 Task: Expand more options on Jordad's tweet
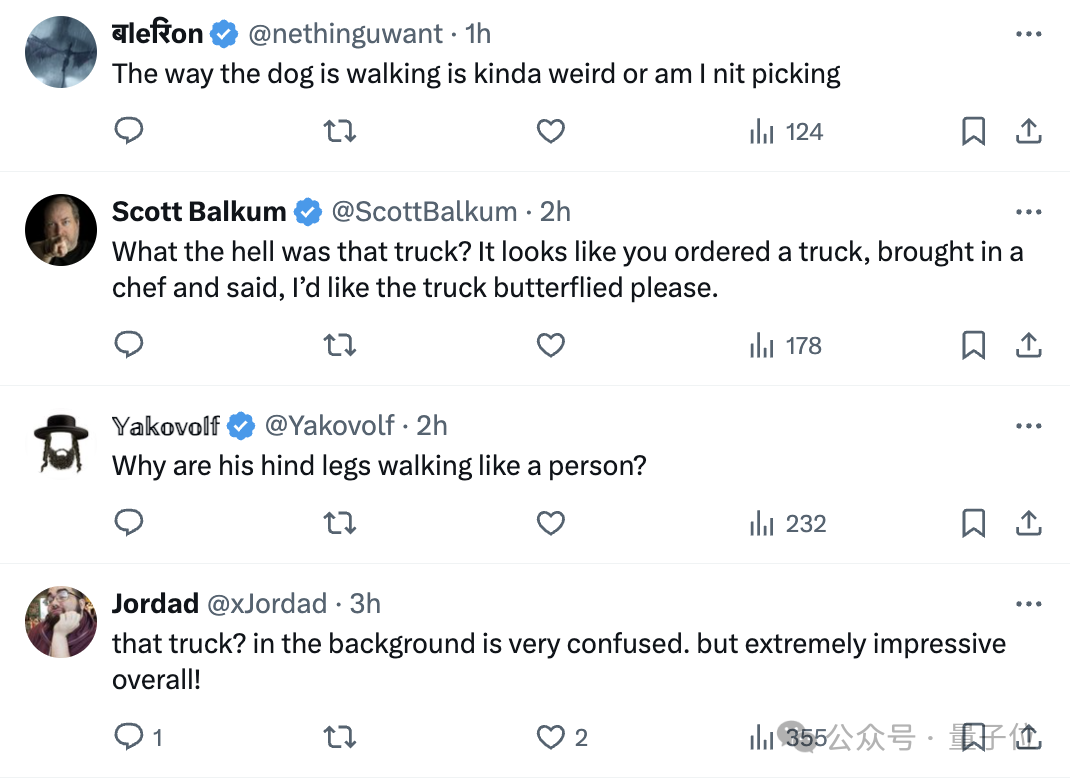1028,604
